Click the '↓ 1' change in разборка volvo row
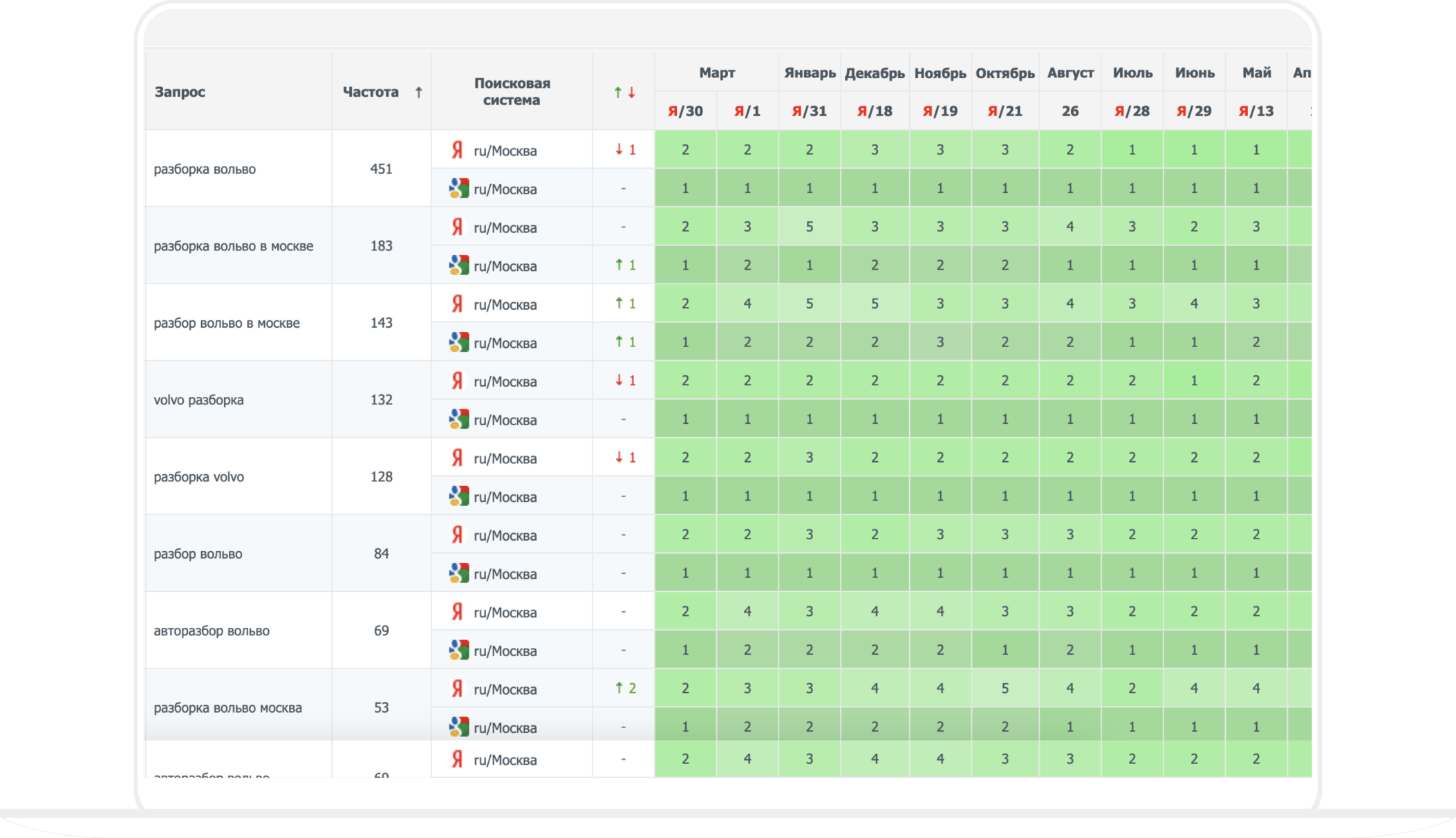Viewport: 1456px width, 838px height. pos(625,457)
